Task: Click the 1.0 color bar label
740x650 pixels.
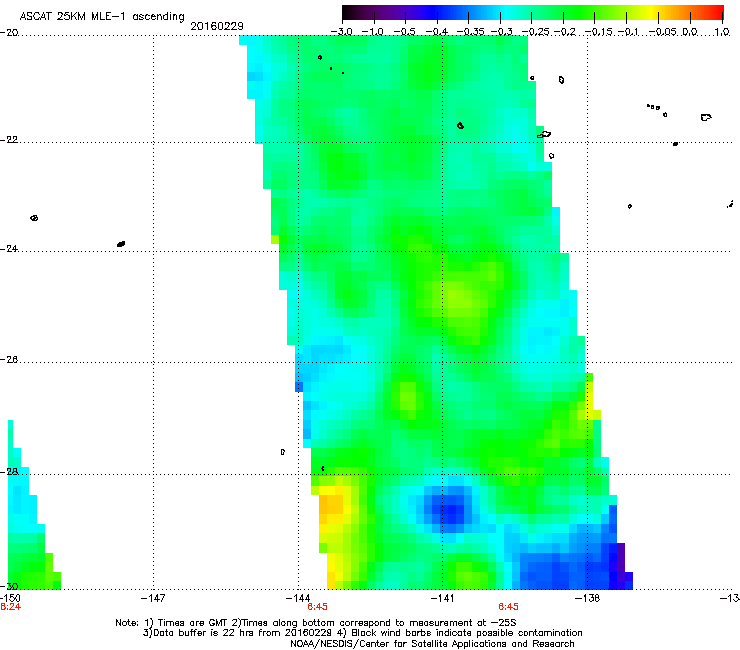Action: (722, 32)
